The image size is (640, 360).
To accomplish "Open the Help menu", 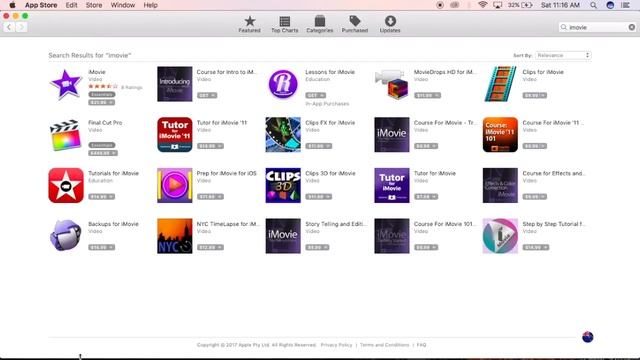I will pyautogui.click(x=151, y=5).
